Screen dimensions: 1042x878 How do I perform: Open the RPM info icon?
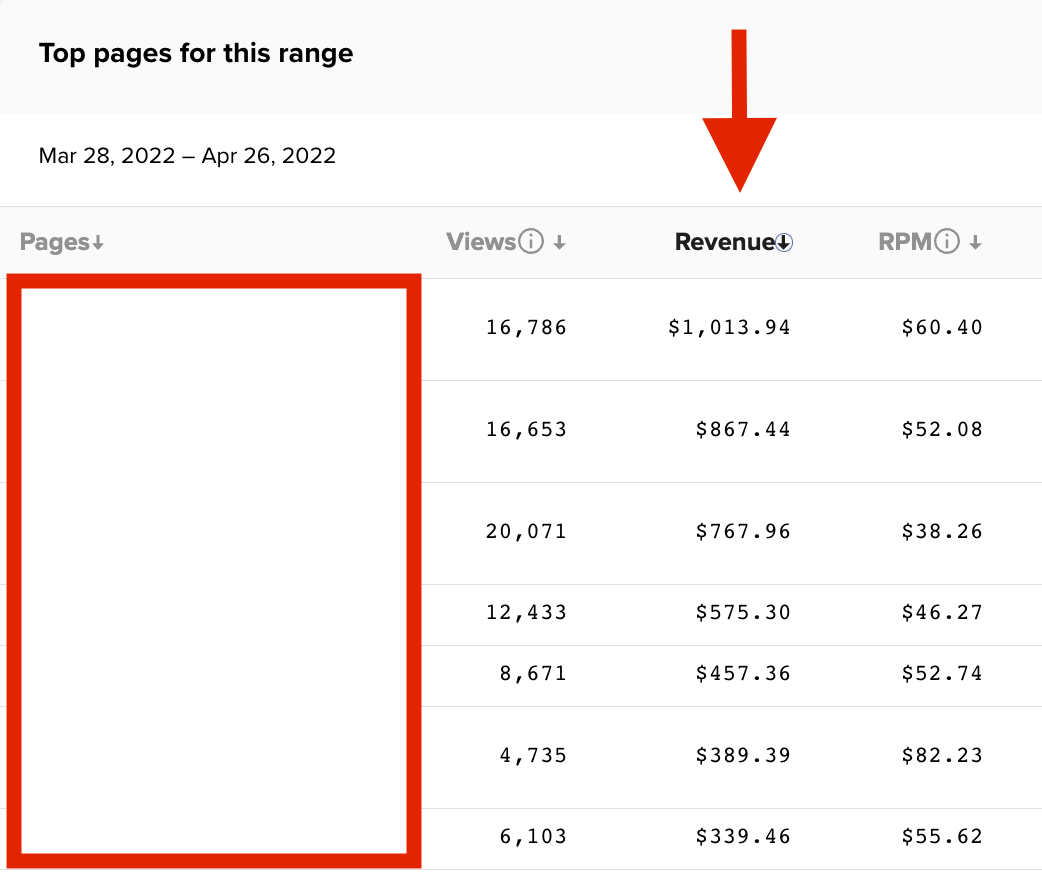(947, 241)
